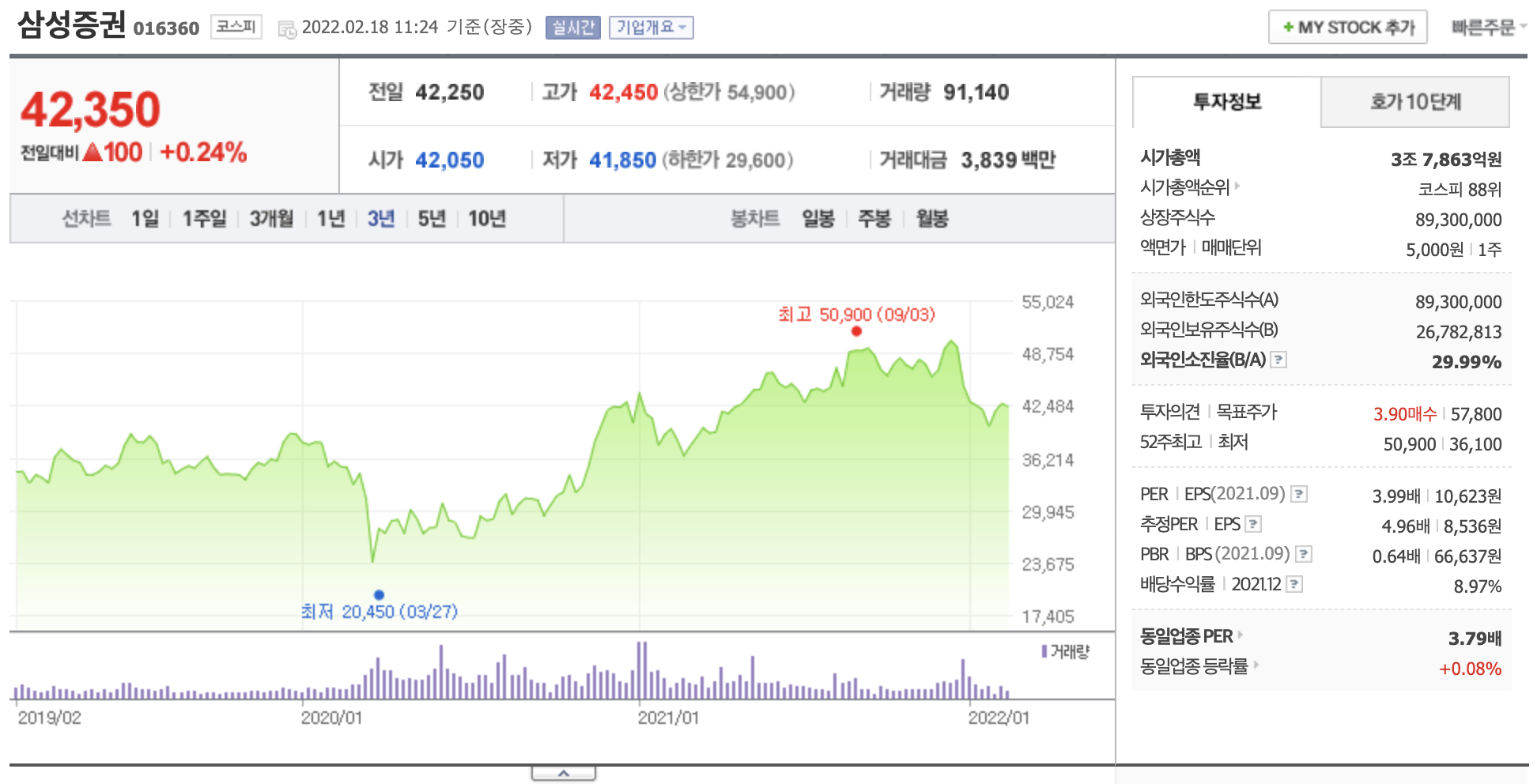Viewport: 1537px width, 784px height.
Task: Click the 동일업종 PER link
Action: 1187,636
